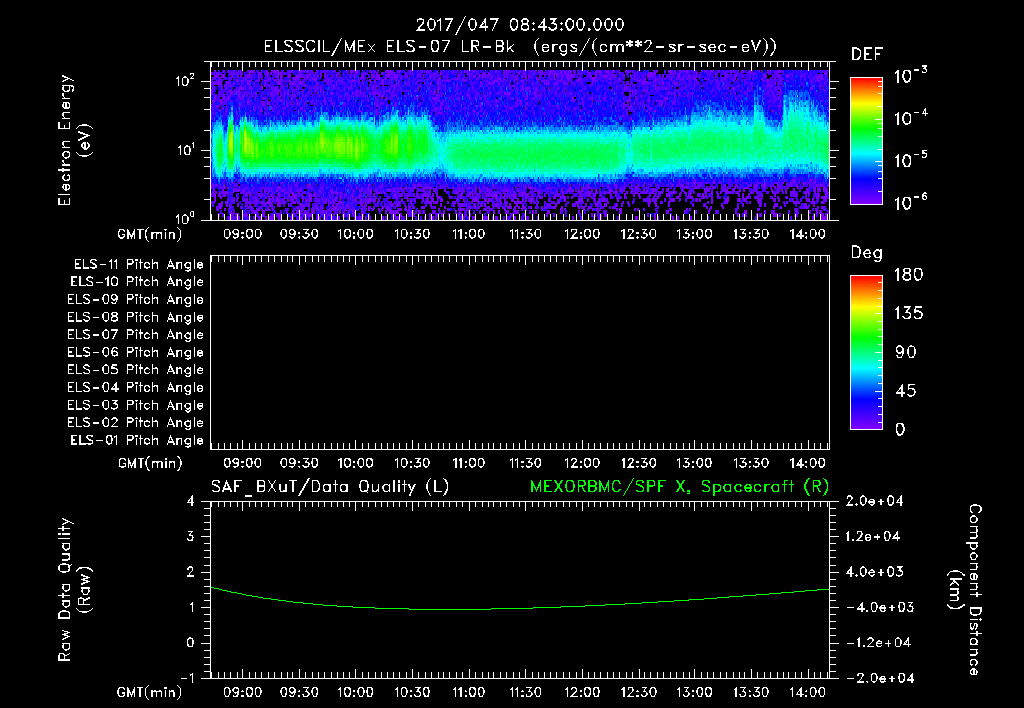Click the 2.0e+04 distance axis label
The image size is (1024, 708).
(x=874, y=501)
